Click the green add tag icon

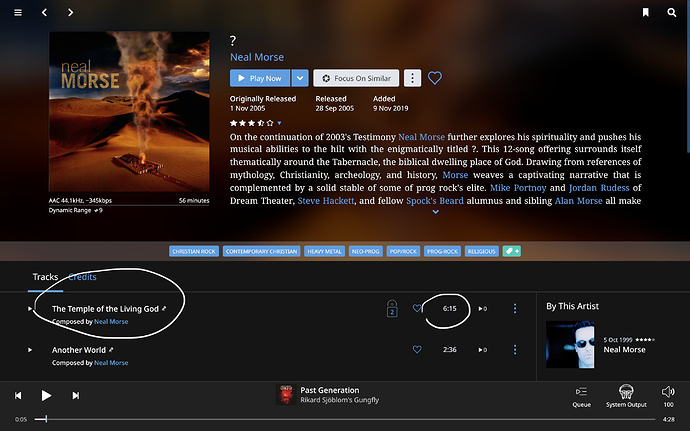point(512,251)
